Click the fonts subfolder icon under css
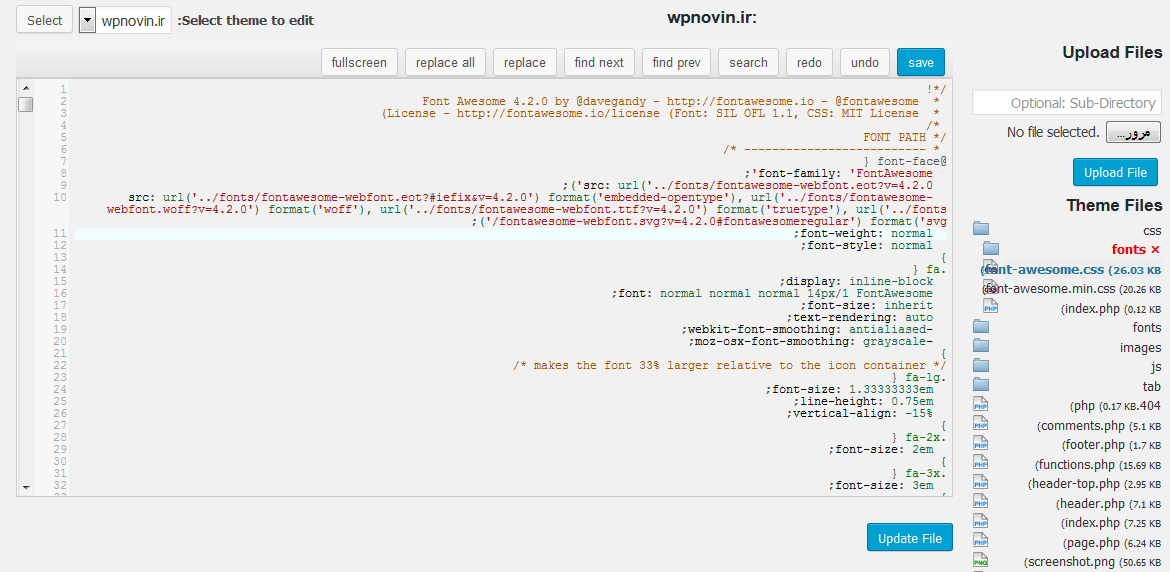Screen dimensions: 1170x572 tap(990, 249)
